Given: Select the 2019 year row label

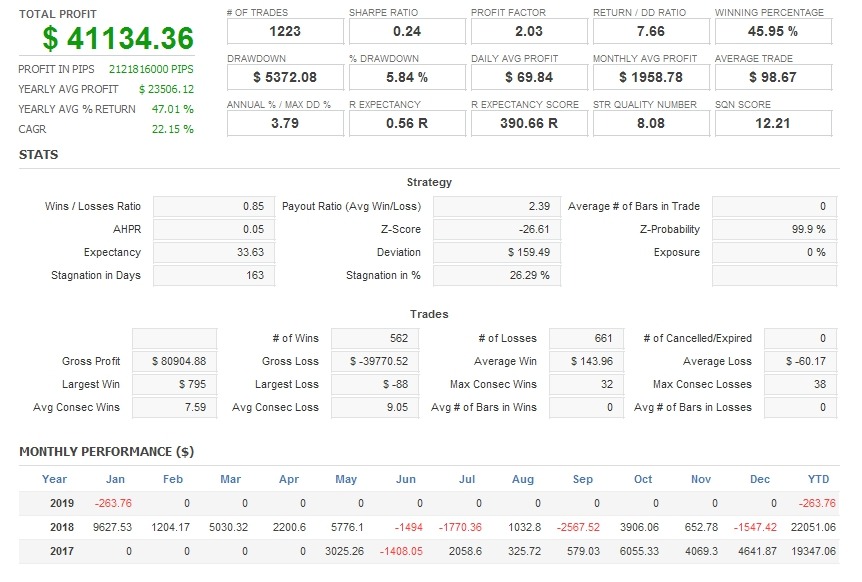Looking at the screenshot, I should 63,501.
